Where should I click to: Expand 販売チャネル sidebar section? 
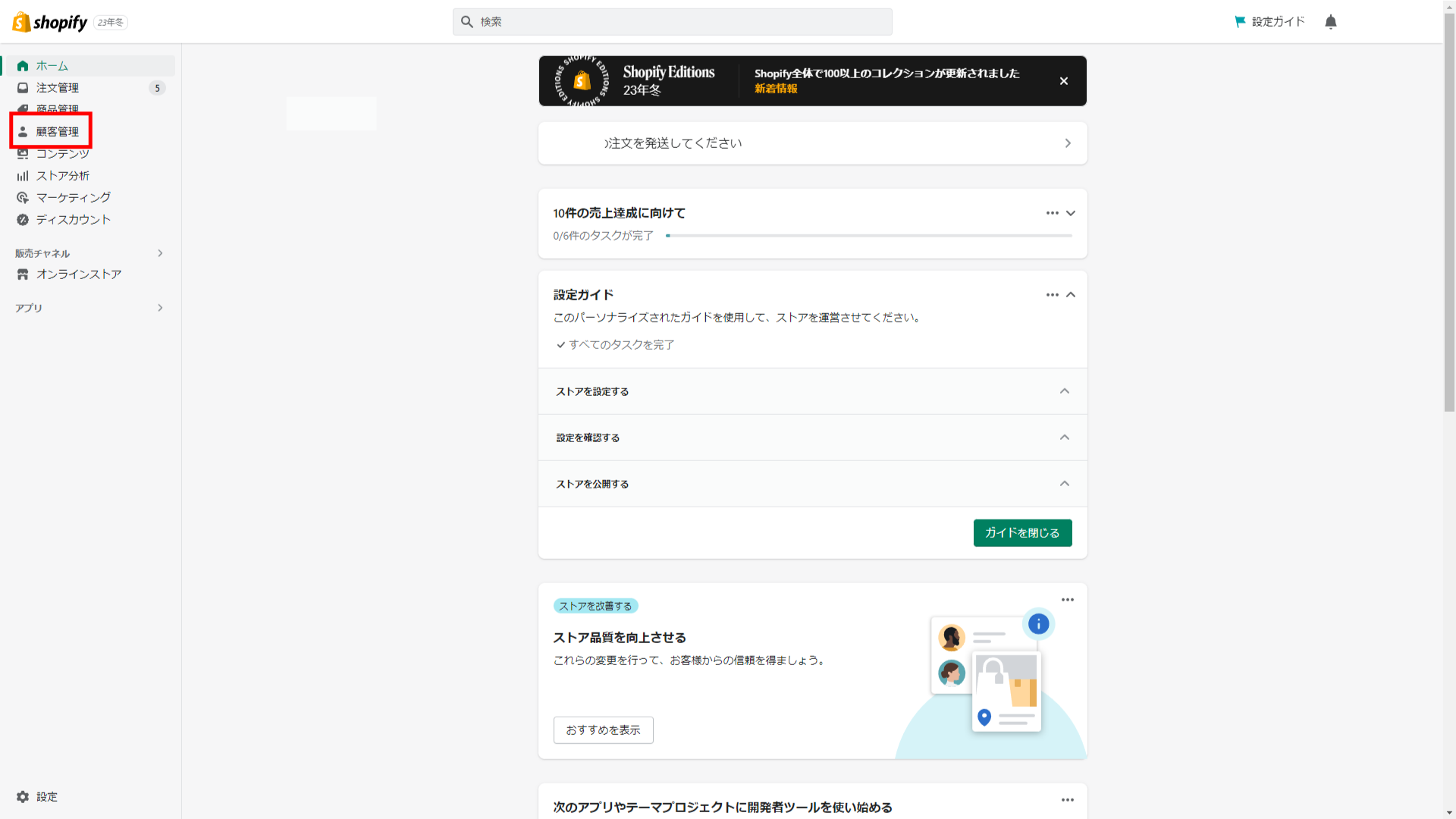pos(160,253)
